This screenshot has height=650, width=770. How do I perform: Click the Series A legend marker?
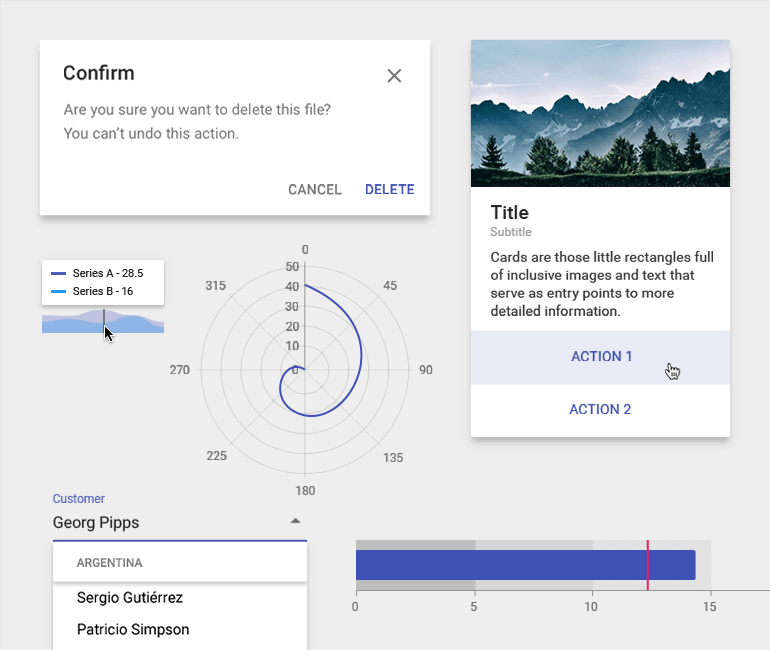(x=58, y=273)
